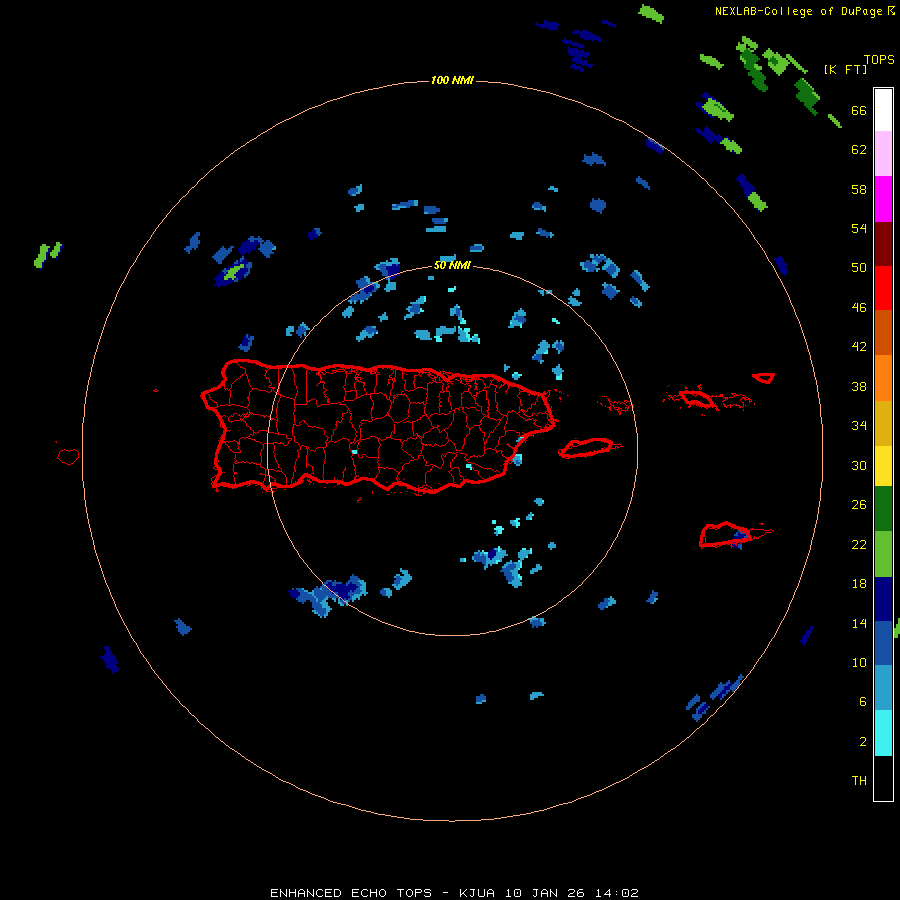The height and width of the screenshot is (900, 900).
Task: Click the 42 legend value
Action: pos(859,347)
